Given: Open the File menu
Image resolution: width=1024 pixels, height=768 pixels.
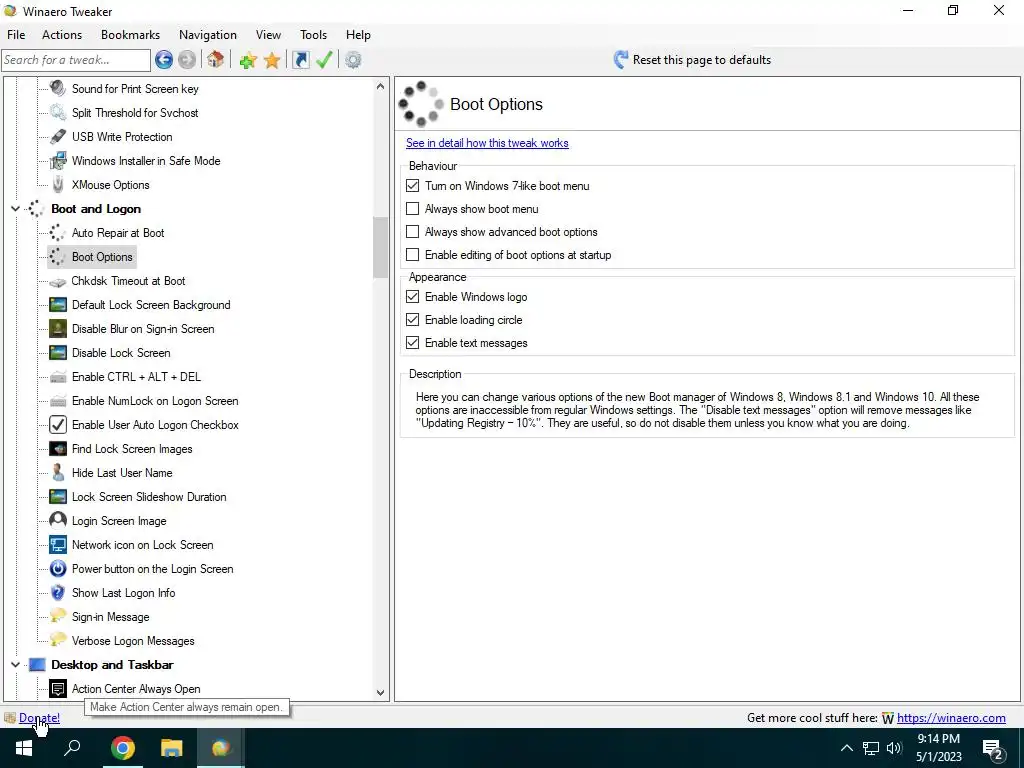Looking at the screenshot, I should tap(16, 35).
